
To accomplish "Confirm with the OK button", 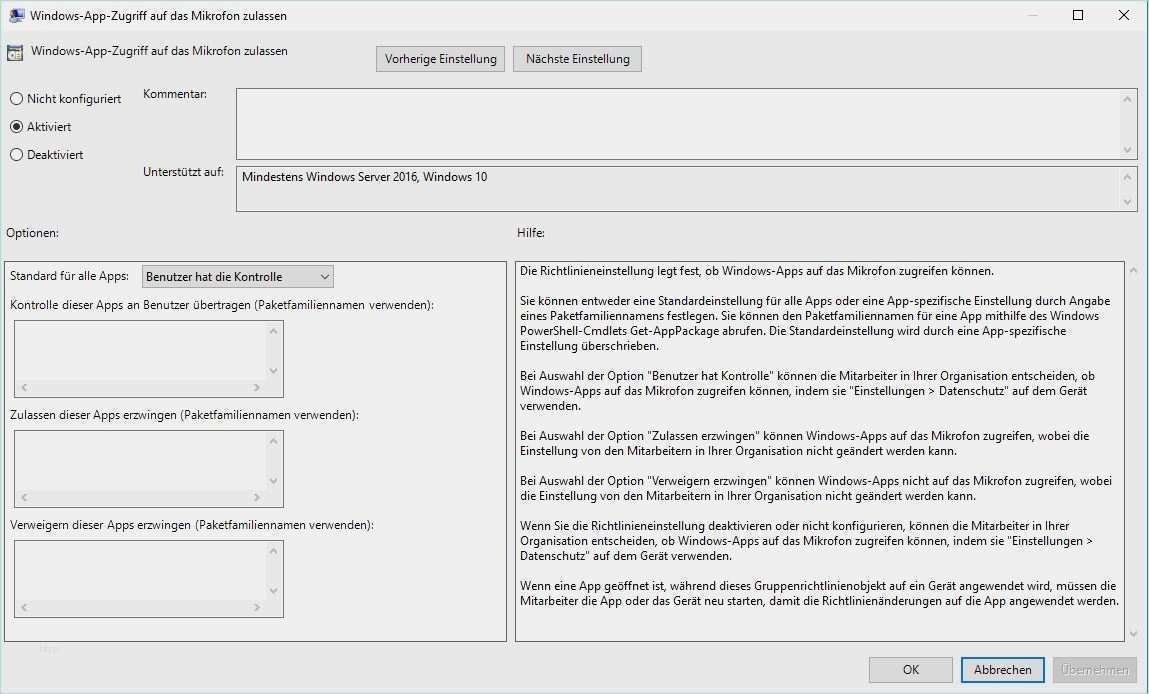I will [x=910, y=670].
